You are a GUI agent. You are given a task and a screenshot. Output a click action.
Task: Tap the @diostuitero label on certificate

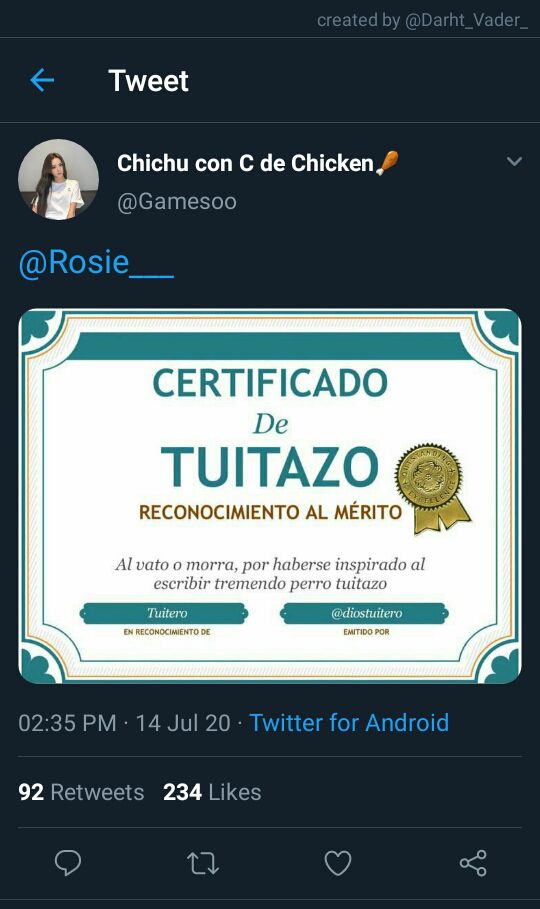(366, 613)
